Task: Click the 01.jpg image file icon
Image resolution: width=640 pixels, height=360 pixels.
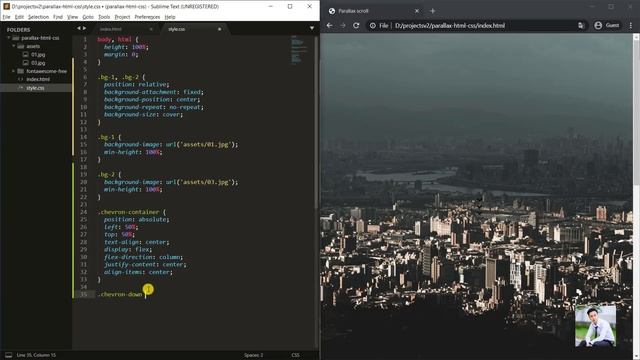Action: (26, 54)
